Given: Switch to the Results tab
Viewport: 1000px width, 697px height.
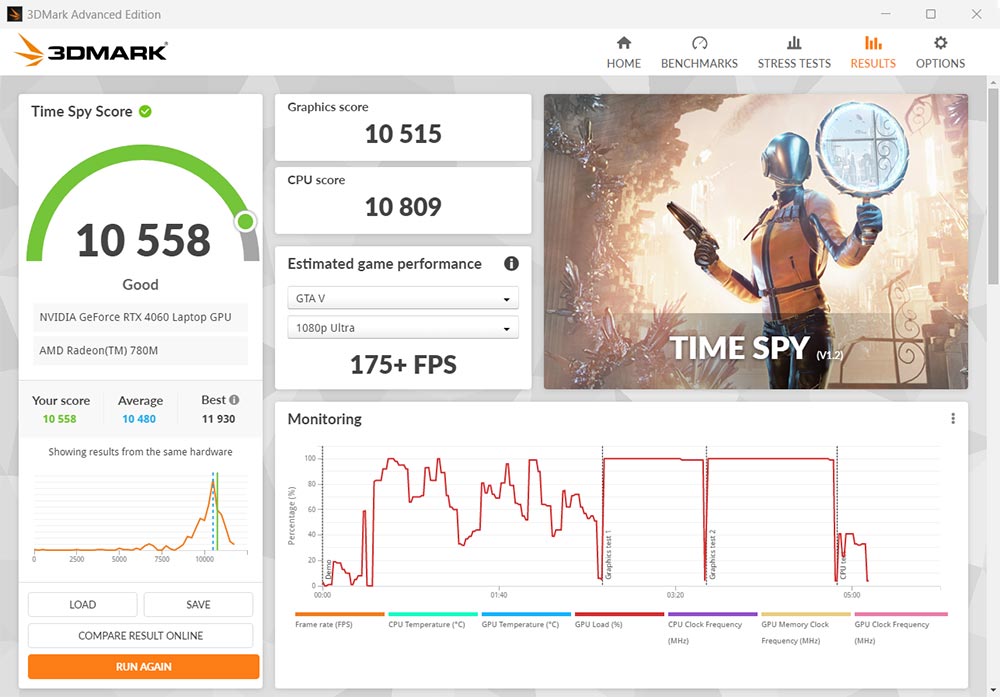Looking at the screenshot, I should [873, 52].
